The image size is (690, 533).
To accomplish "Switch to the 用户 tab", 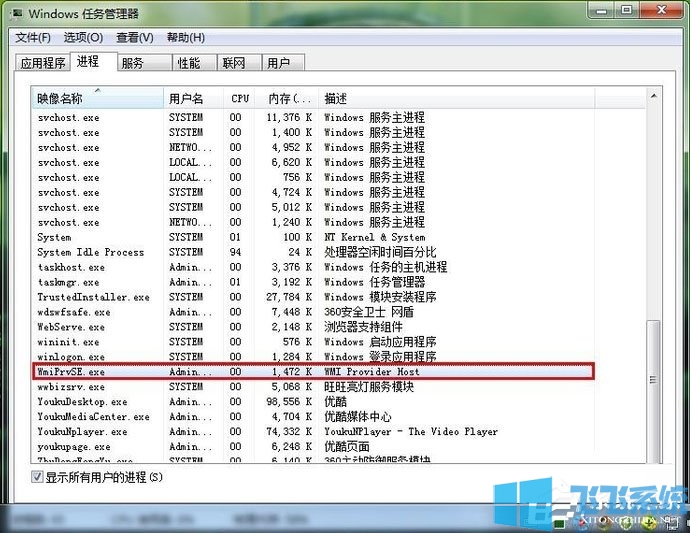I will [278, 63].
